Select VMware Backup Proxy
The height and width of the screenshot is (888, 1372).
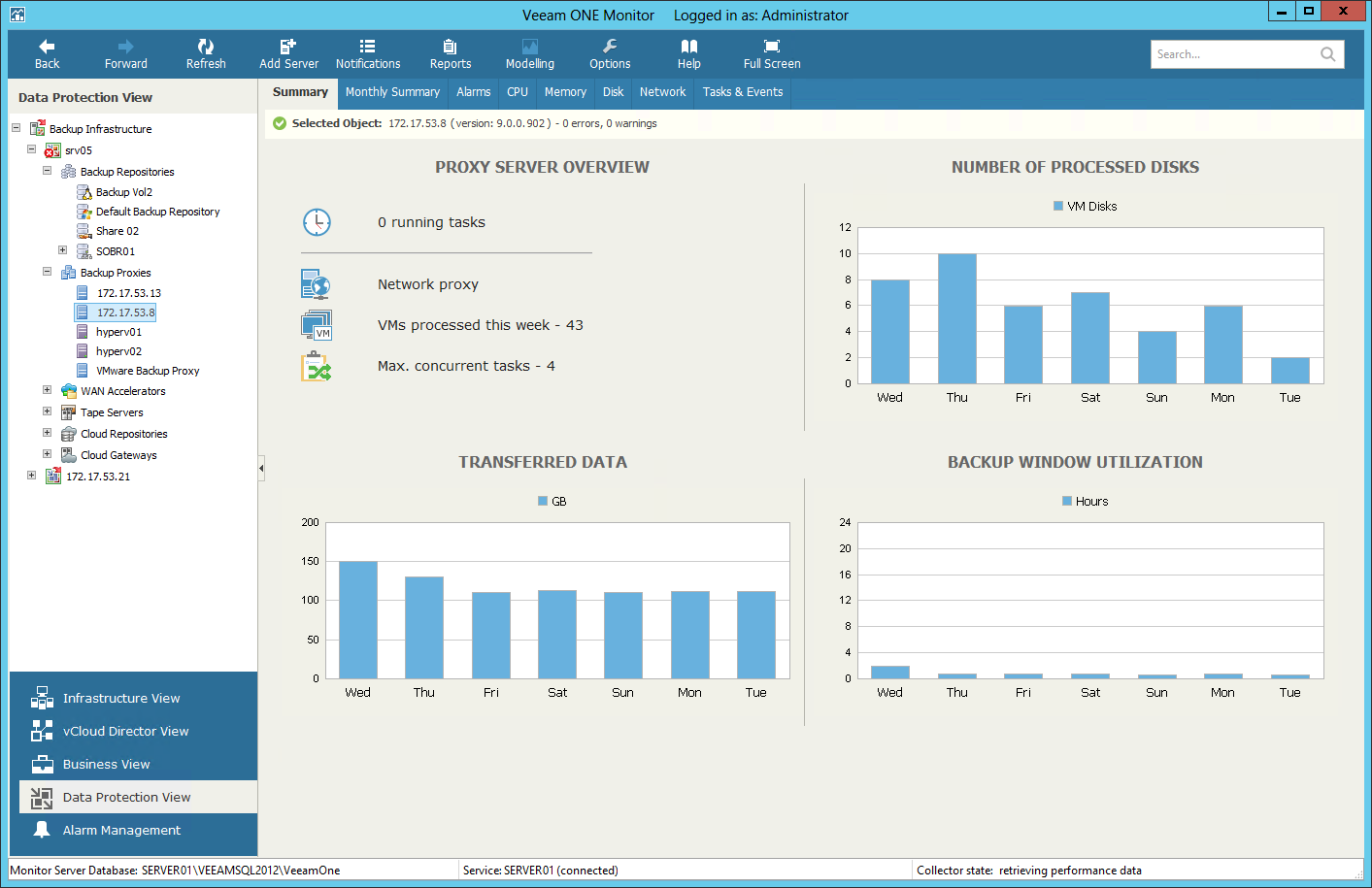click(148, 371)
